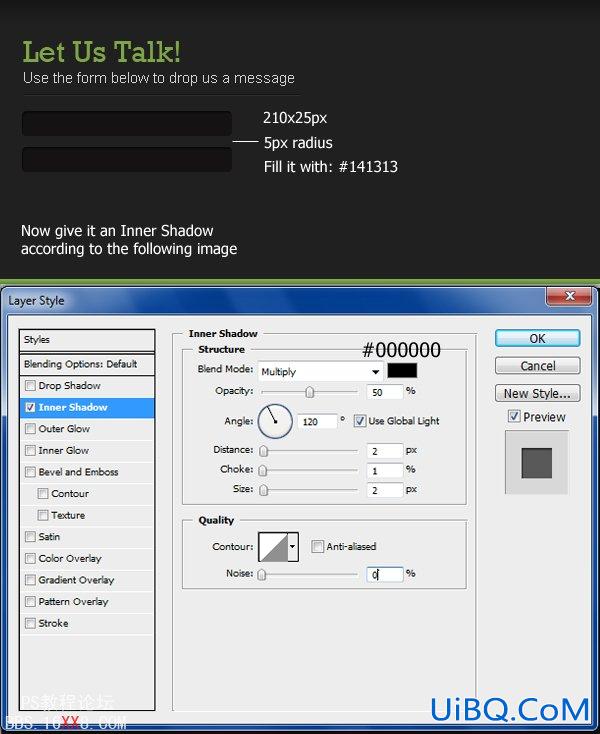Uncheck the Inner Shadow checkbox
Viewport: 600px width, 734px height.
pyautogui.click(x=30, y=407)
